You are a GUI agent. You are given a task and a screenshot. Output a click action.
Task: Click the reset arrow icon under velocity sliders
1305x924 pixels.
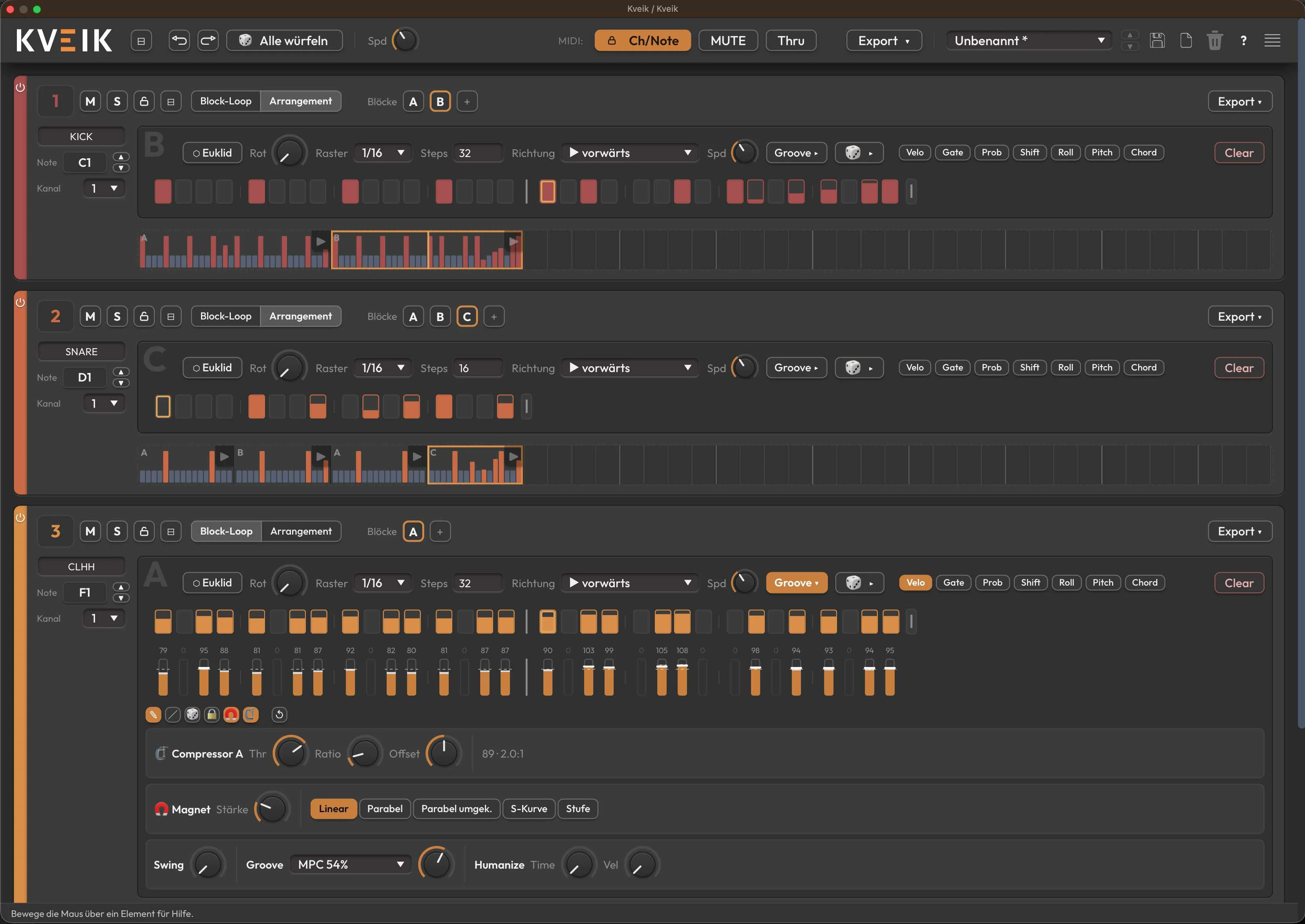pyautogui.click(x=279, y=715)
